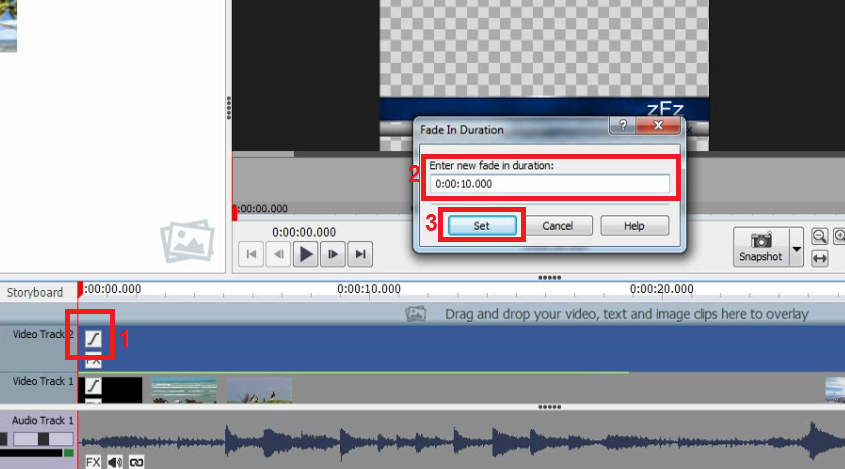Click the 0:00:00.000 current time display

pos(304,232)
